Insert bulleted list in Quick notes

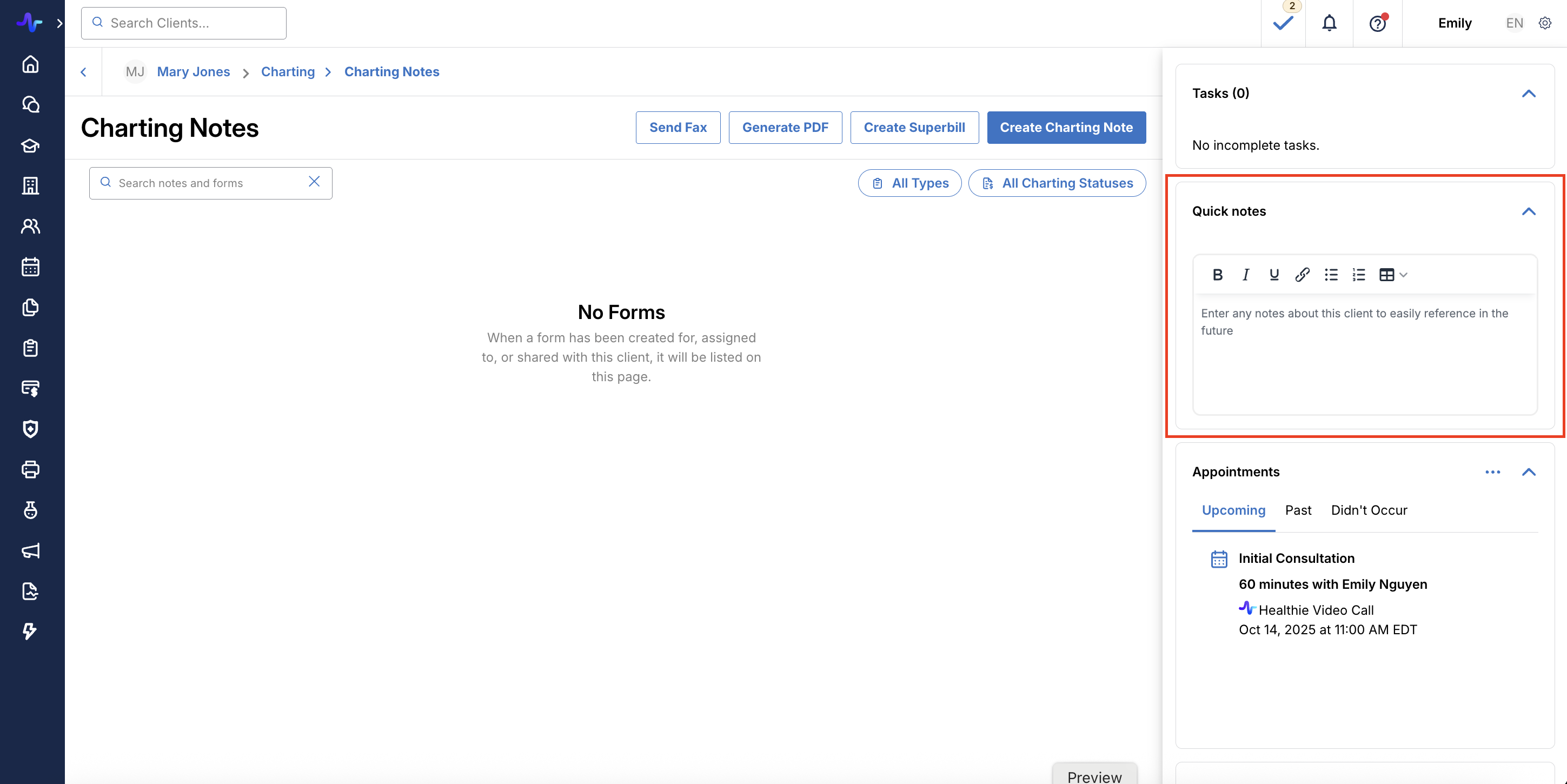pos(1331,275)
